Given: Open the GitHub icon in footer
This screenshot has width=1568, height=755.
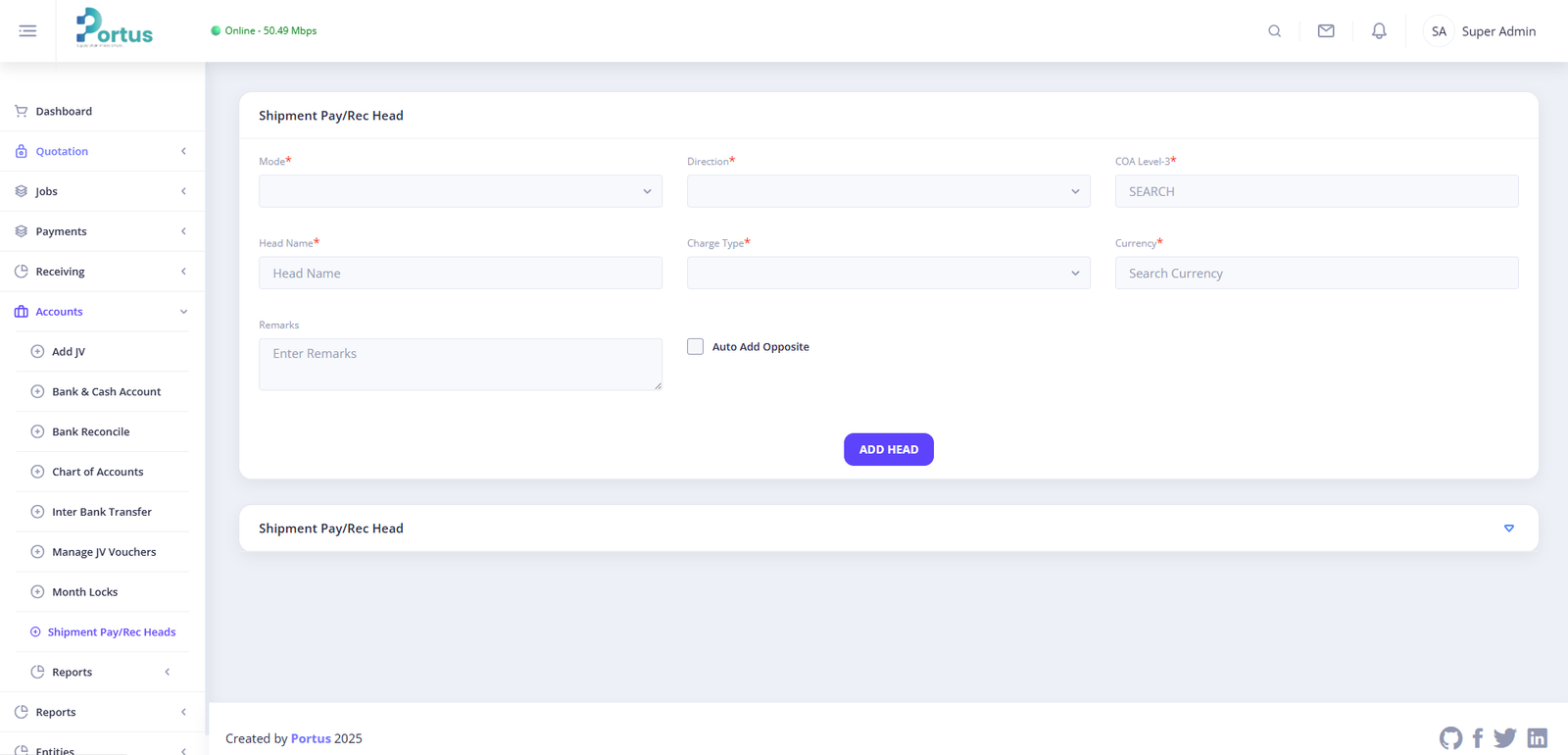Looking at the screenshot, I should pyautogui.click(x=1450, y=738).
